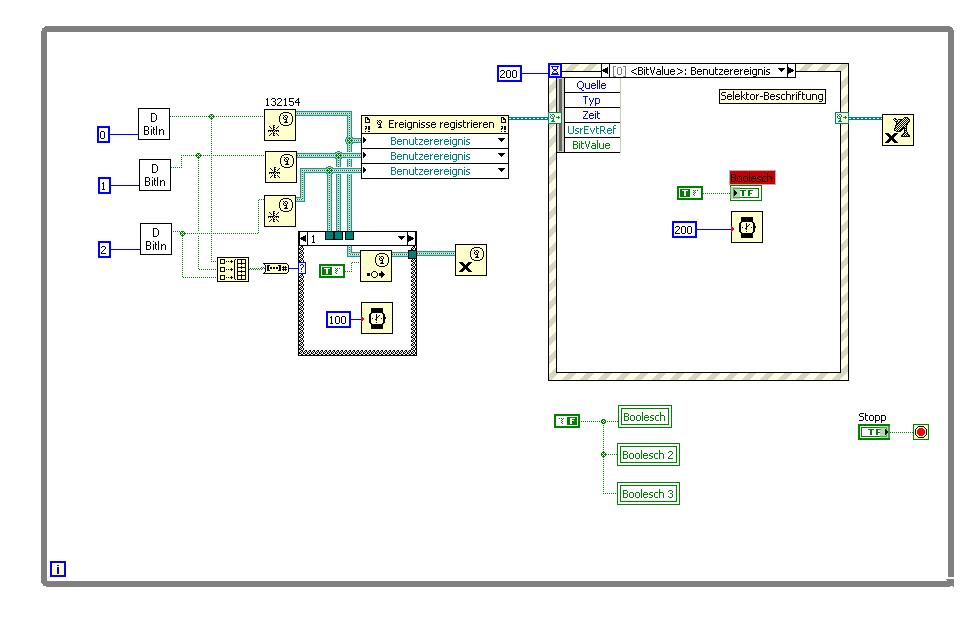Go to previous case with left arrow
Image resolution: width=977 pixels, height=626 pixels.
tap(303, 238)
